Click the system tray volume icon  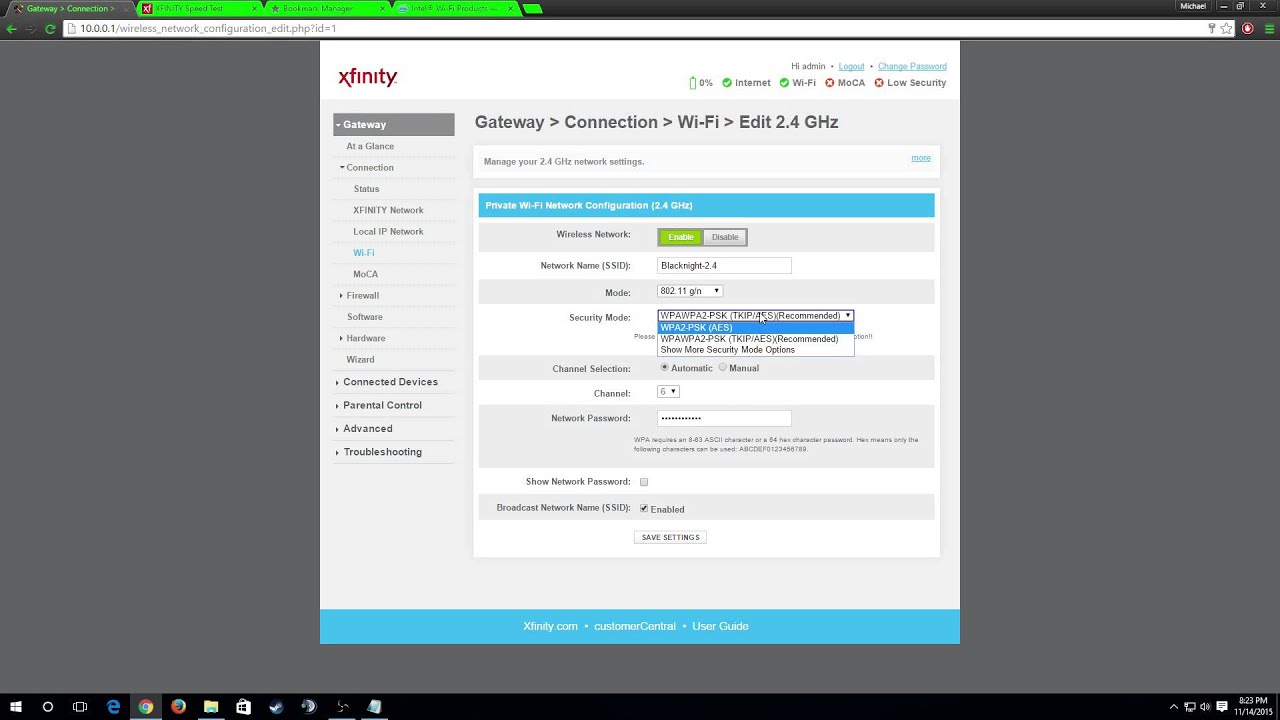coord(1205,707)
